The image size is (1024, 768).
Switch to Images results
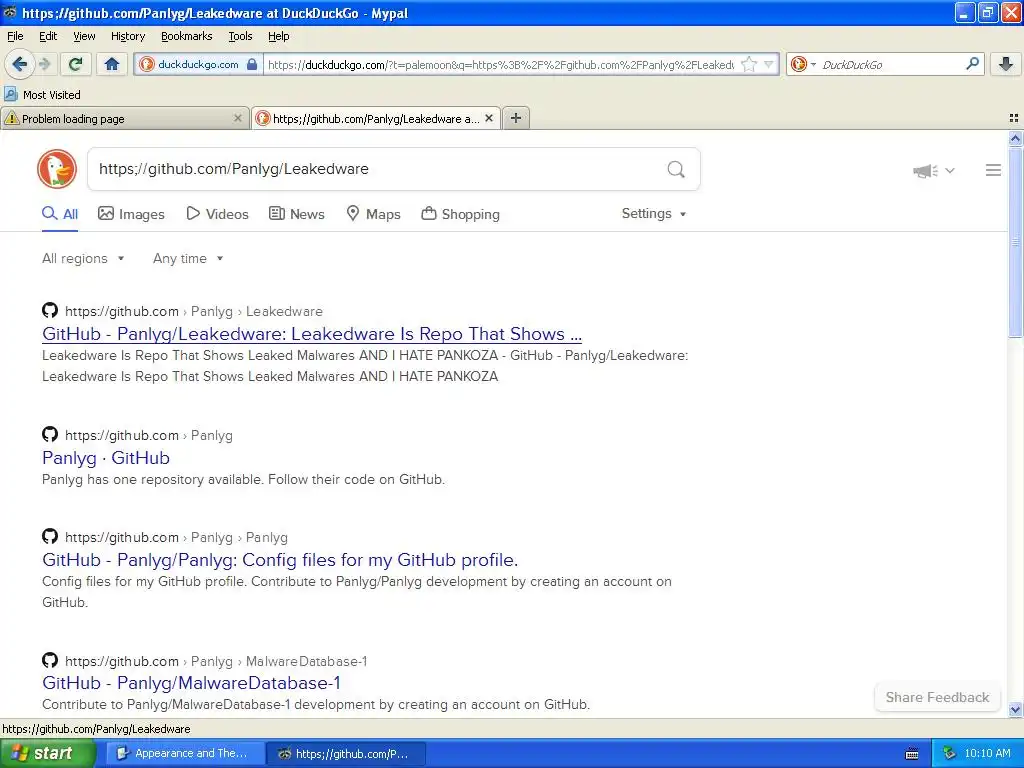(131, 214)
